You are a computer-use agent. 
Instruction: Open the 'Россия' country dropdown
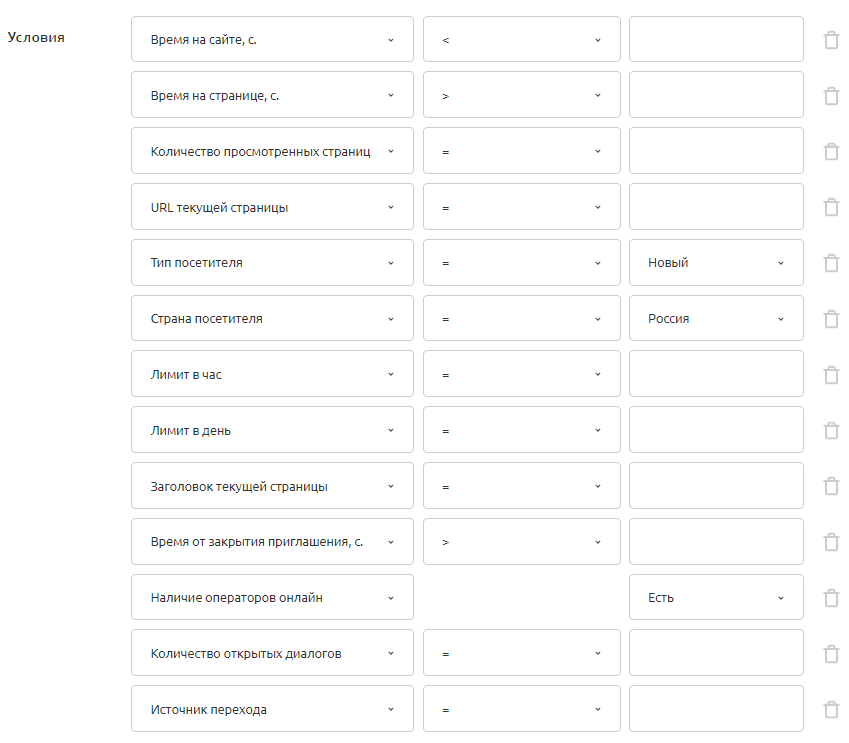click(x=716, y=319)
